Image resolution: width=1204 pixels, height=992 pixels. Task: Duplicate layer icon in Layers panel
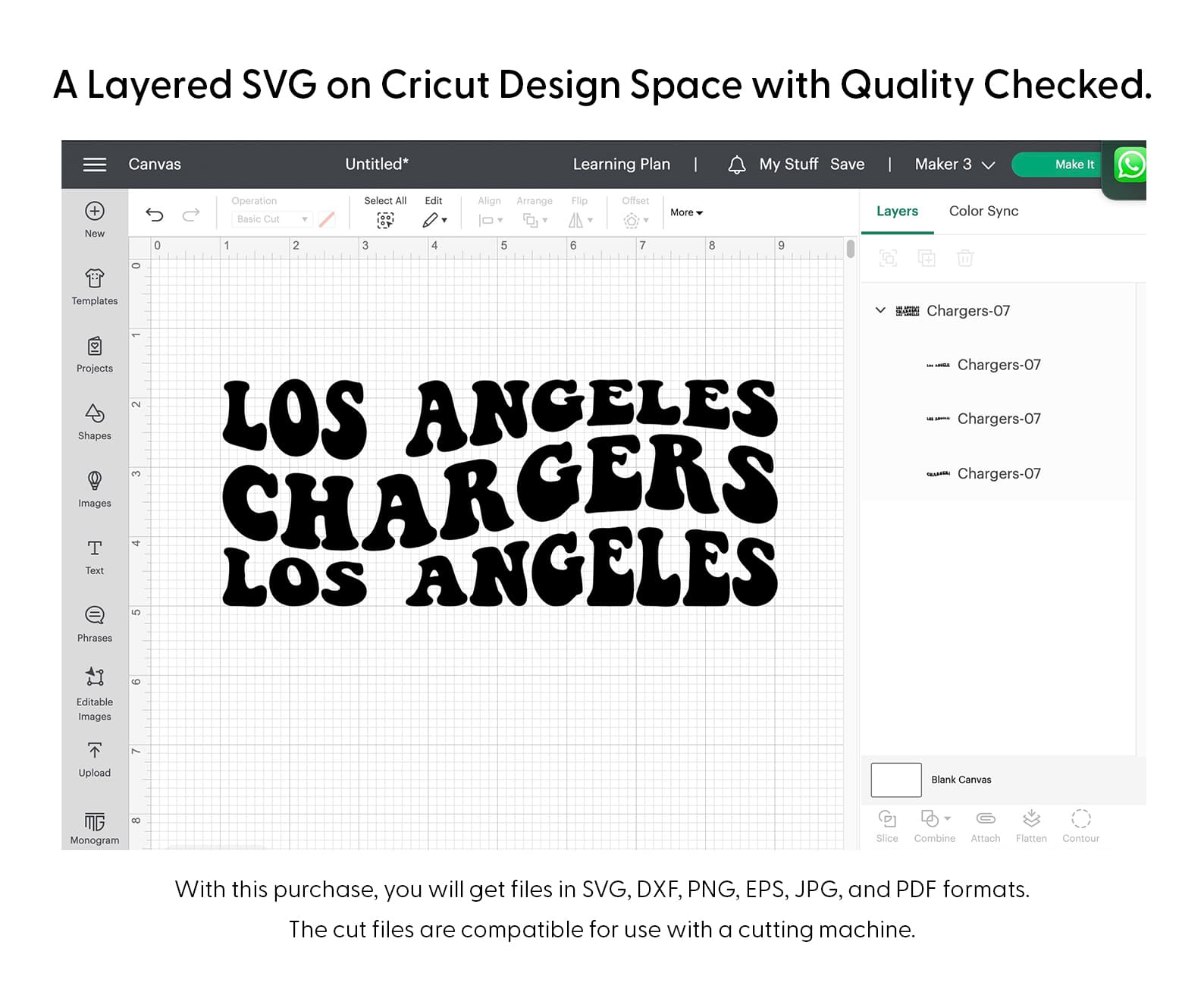pos(927,259)
